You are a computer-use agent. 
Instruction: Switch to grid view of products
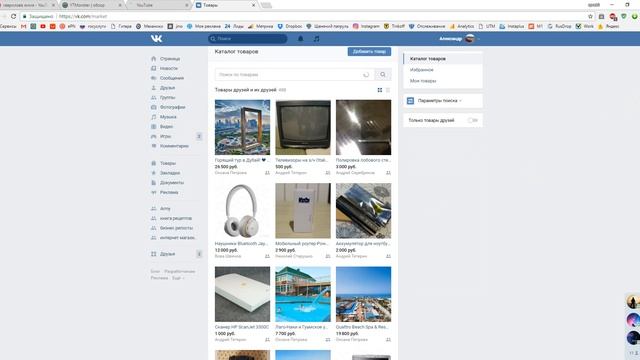380,90
